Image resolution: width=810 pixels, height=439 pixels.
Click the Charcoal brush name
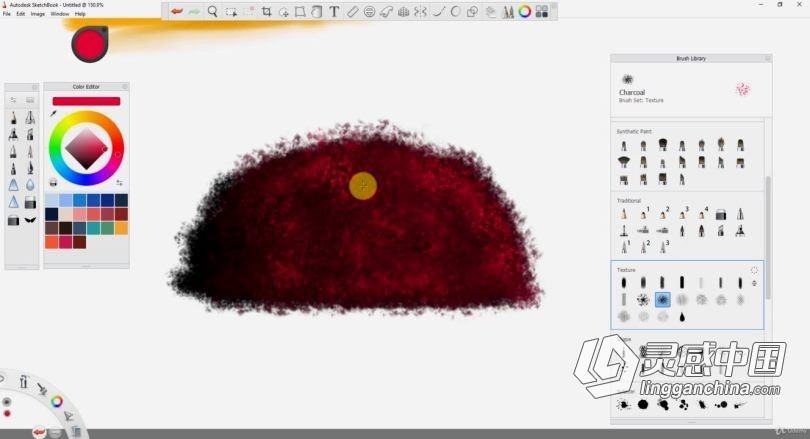point(632,92)
